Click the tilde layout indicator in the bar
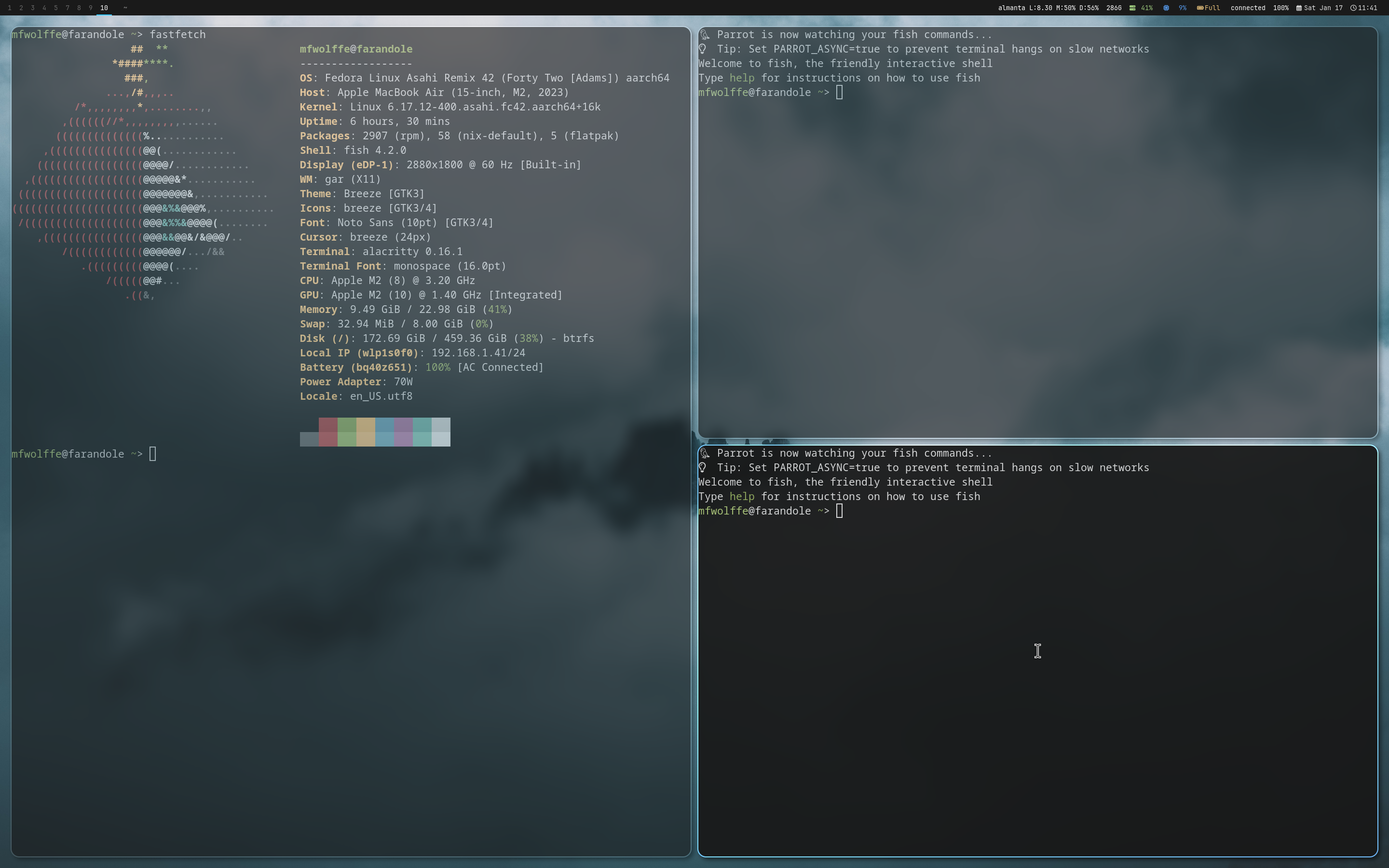The width and height of the screenshot is (1389, 868). click(125, 8)
